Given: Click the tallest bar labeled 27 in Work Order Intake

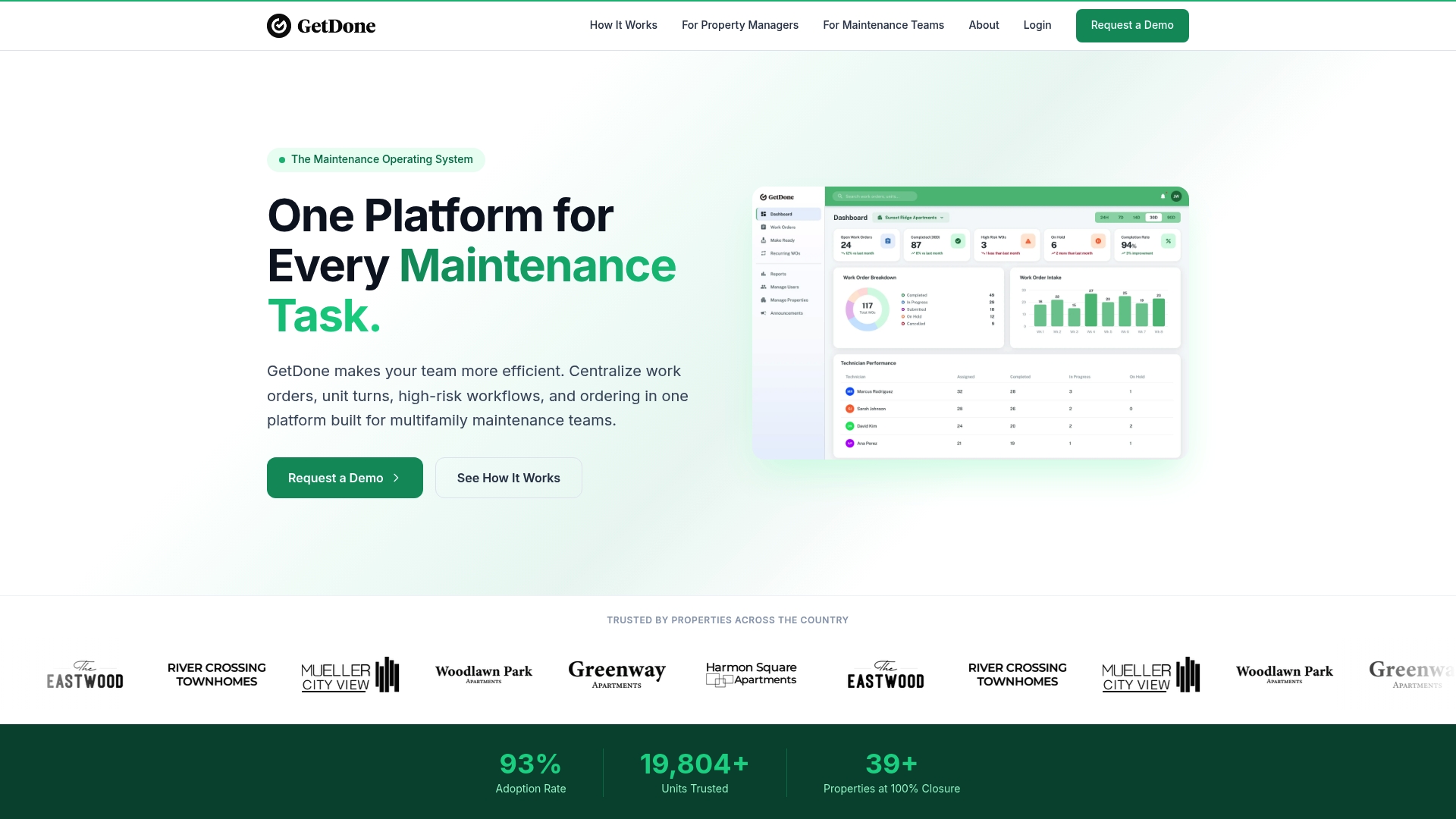Looking at the screenshot, I should coord(1091,310).
